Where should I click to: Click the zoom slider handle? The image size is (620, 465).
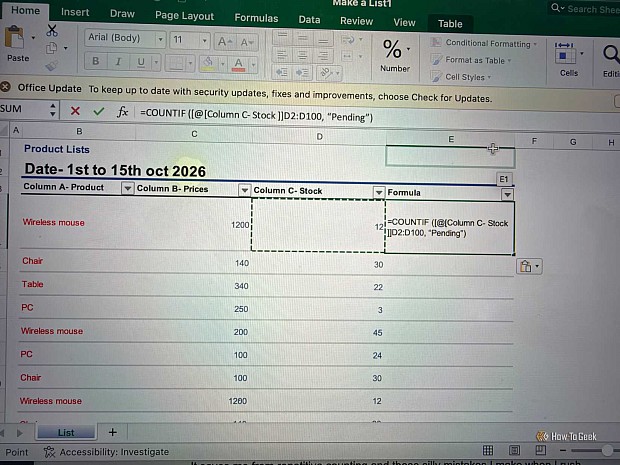(607, 450)
